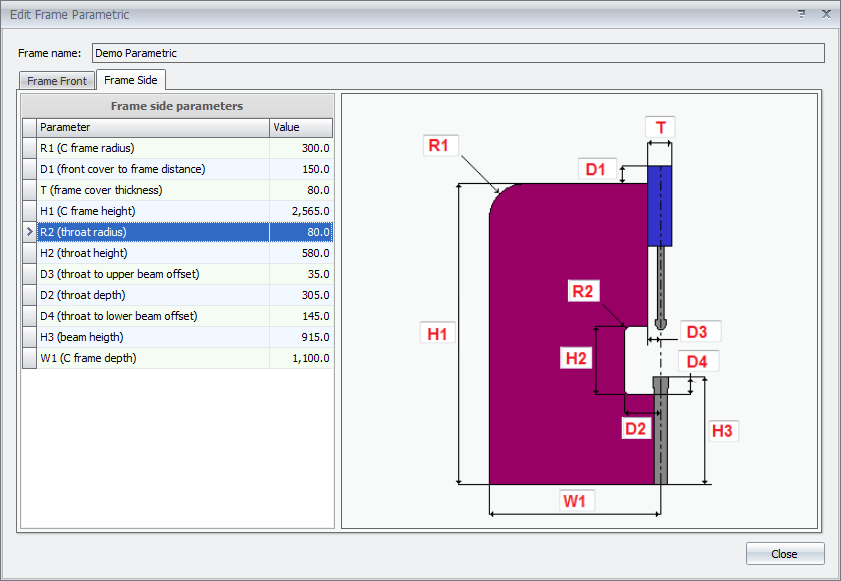
Task: Click the window pin/options icon in title bar
Action: point(801,14)
